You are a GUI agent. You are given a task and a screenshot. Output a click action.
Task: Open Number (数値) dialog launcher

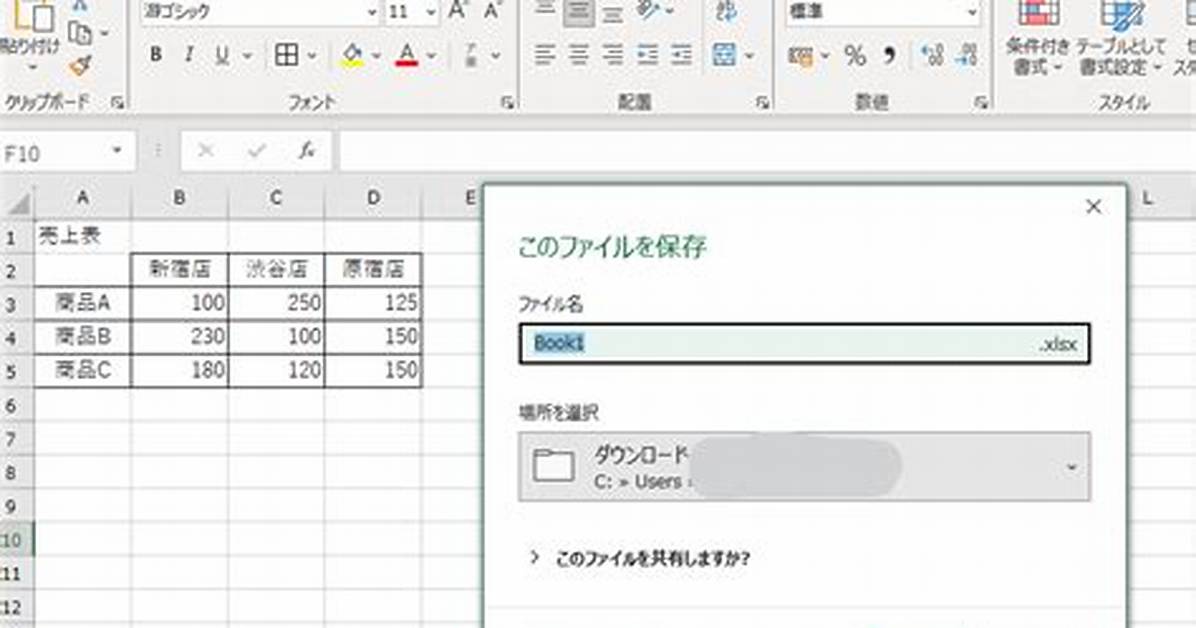[x=982, y=102]
